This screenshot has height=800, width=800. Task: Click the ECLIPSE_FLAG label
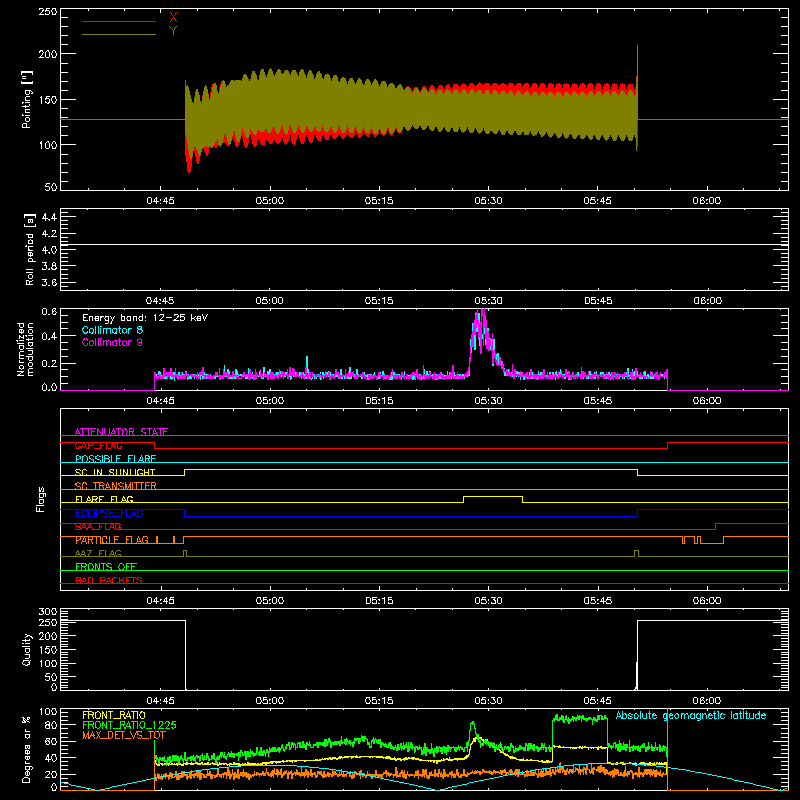pos(109,513)
